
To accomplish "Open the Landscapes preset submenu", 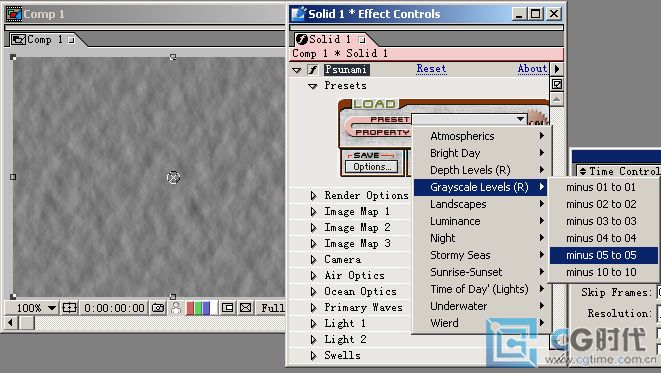I will pos(480,204).
